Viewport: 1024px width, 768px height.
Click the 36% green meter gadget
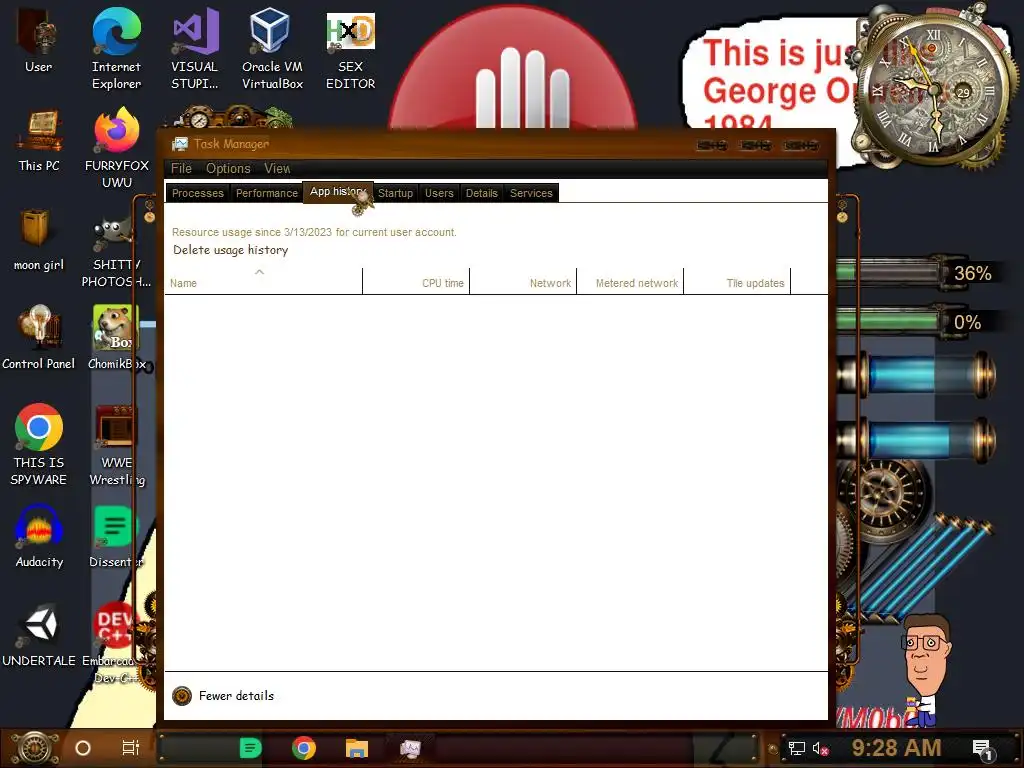[x=917, y=272]
